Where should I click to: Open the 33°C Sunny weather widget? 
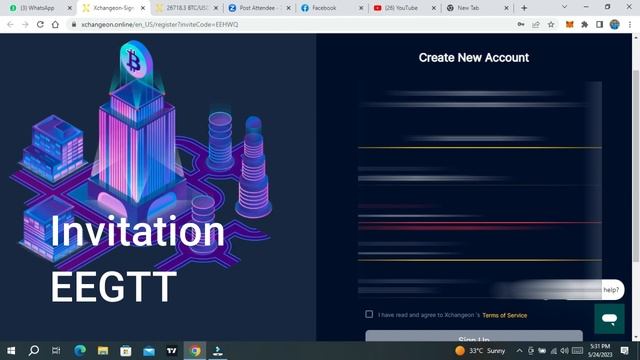(x=480, y=351)
